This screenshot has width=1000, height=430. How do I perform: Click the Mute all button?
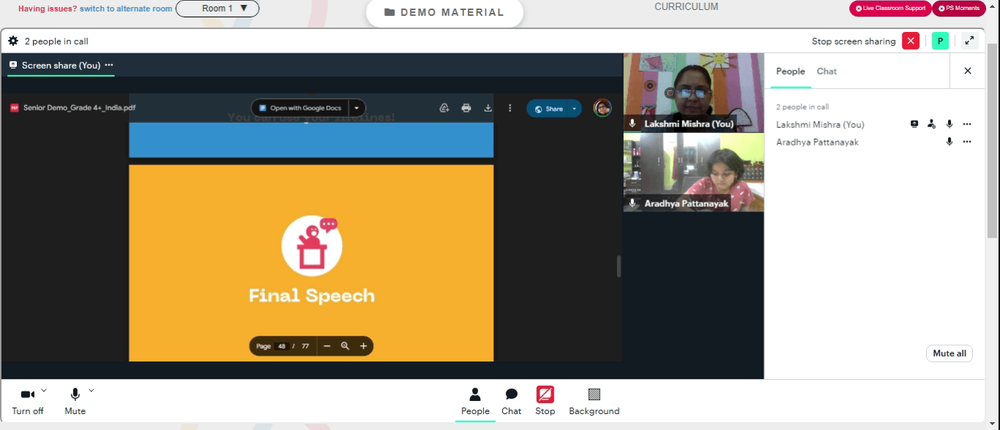[x=949, y=353]
